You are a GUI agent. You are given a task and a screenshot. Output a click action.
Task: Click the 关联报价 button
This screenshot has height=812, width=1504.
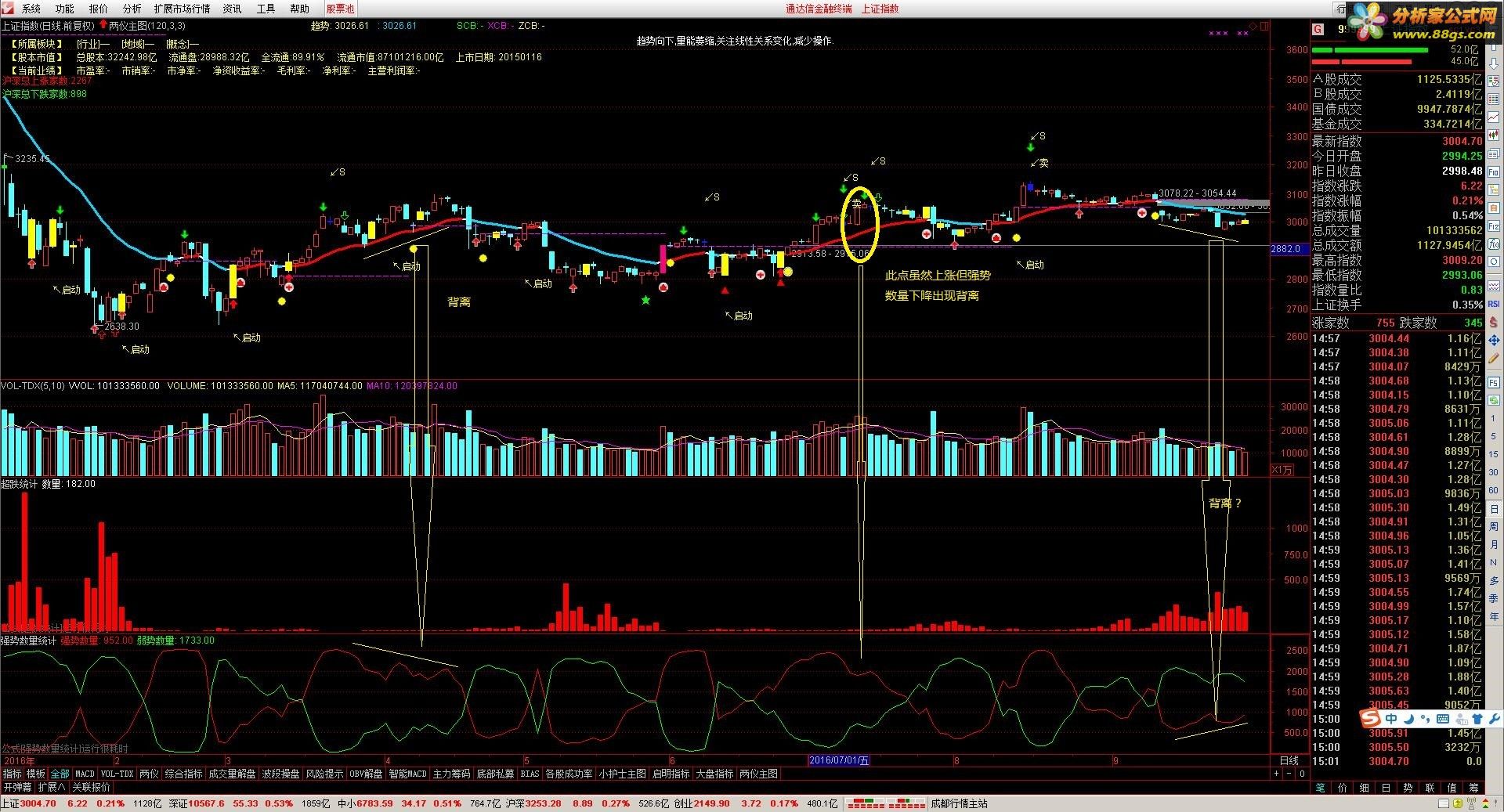pyautogui.click(x=91, y=787)
